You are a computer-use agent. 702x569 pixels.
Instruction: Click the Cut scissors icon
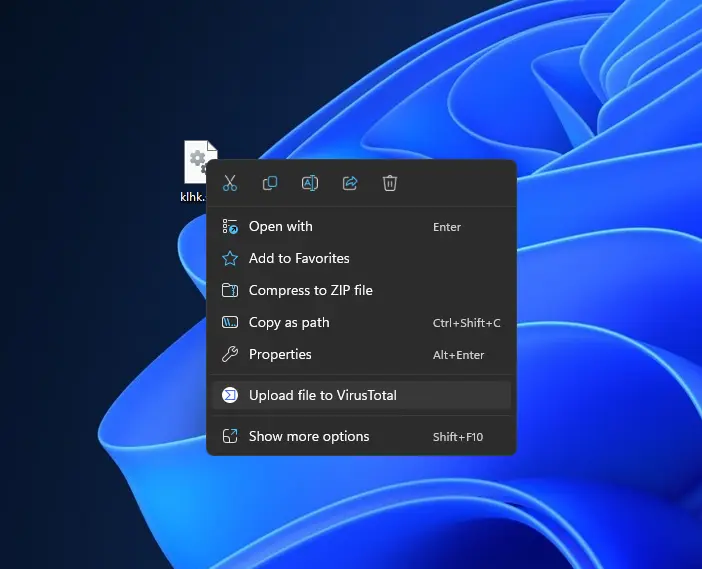(230, 183)
